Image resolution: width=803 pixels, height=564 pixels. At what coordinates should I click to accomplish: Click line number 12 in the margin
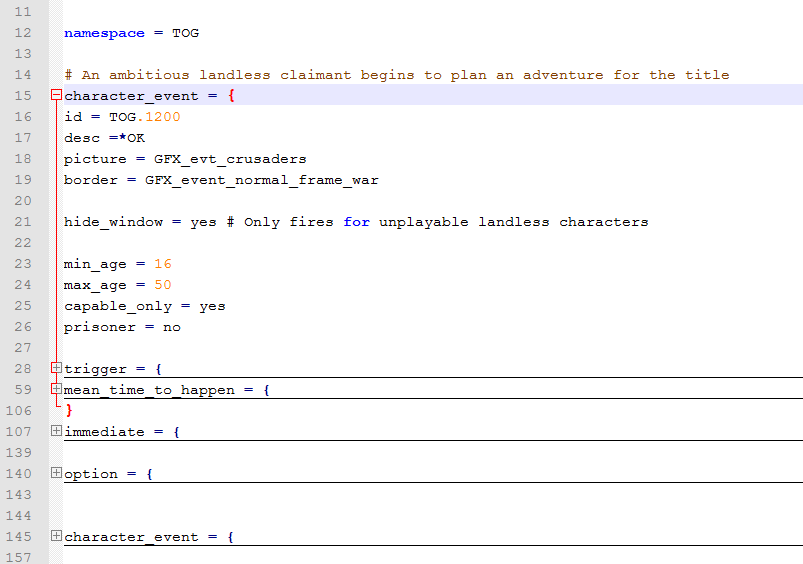[24, 33]
